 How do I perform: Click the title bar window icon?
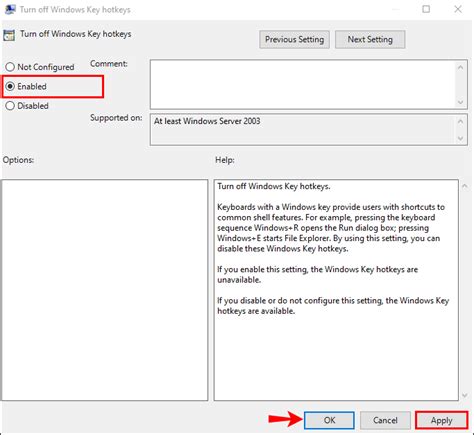pos(10,9)
